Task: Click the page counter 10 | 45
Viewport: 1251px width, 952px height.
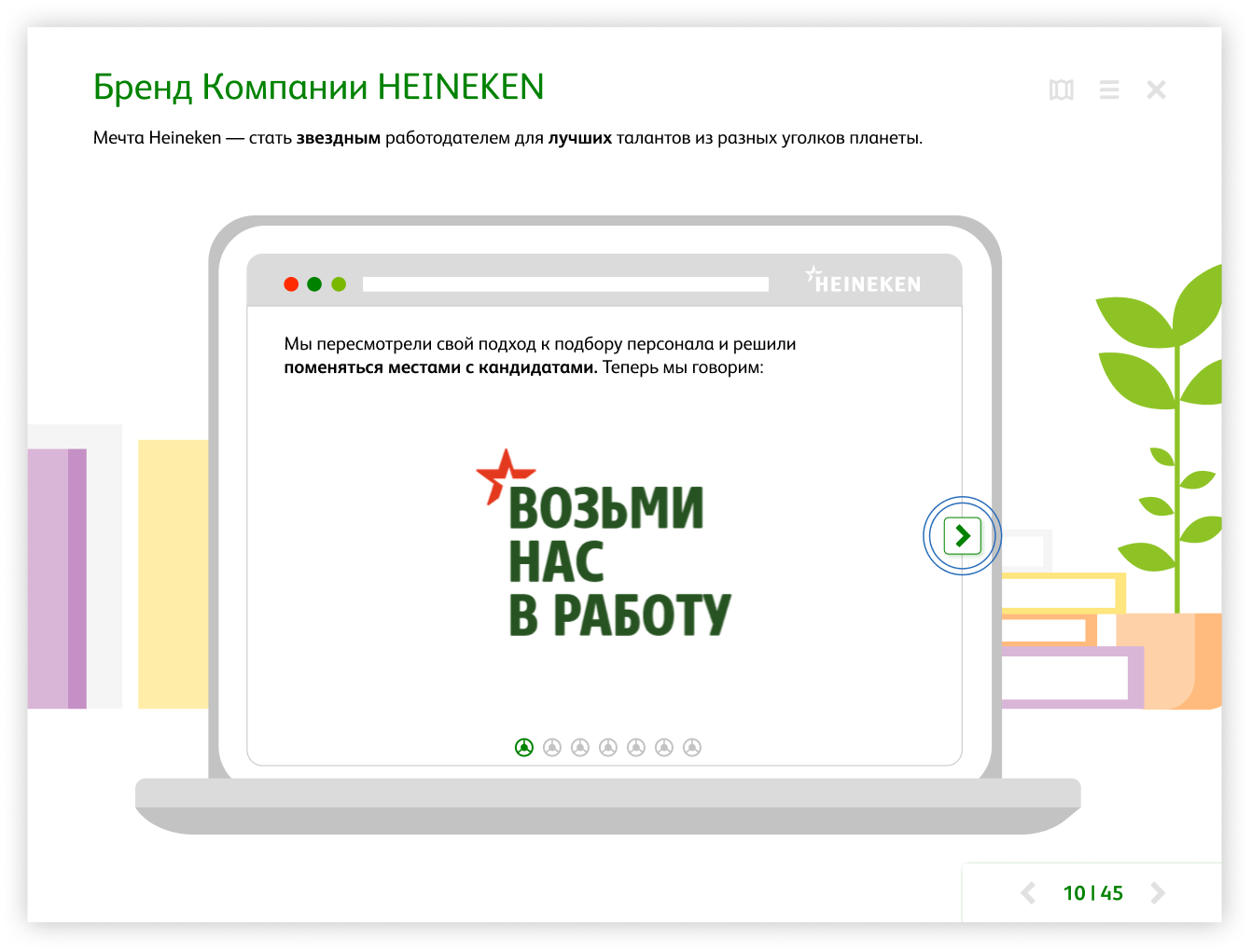Action: (1093, 893)
